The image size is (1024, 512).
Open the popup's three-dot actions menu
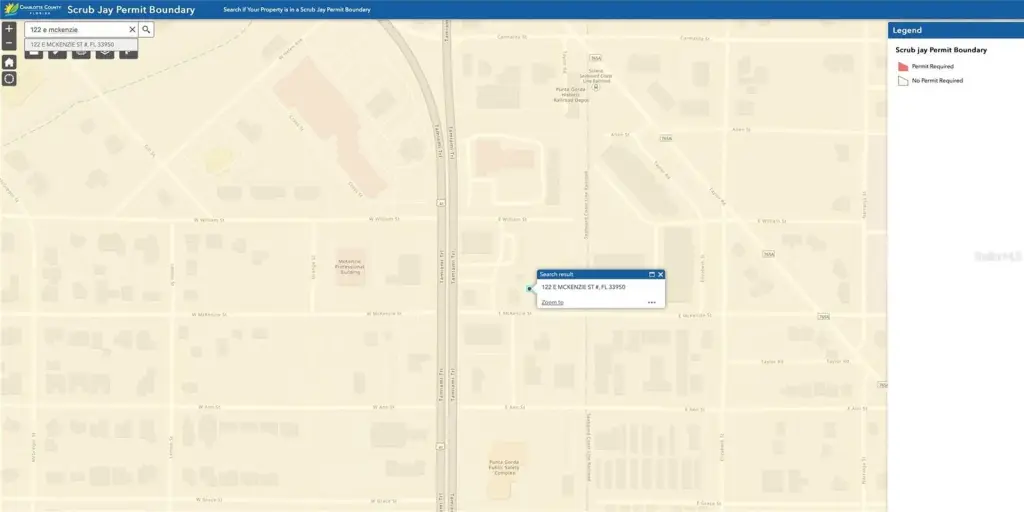652,302
